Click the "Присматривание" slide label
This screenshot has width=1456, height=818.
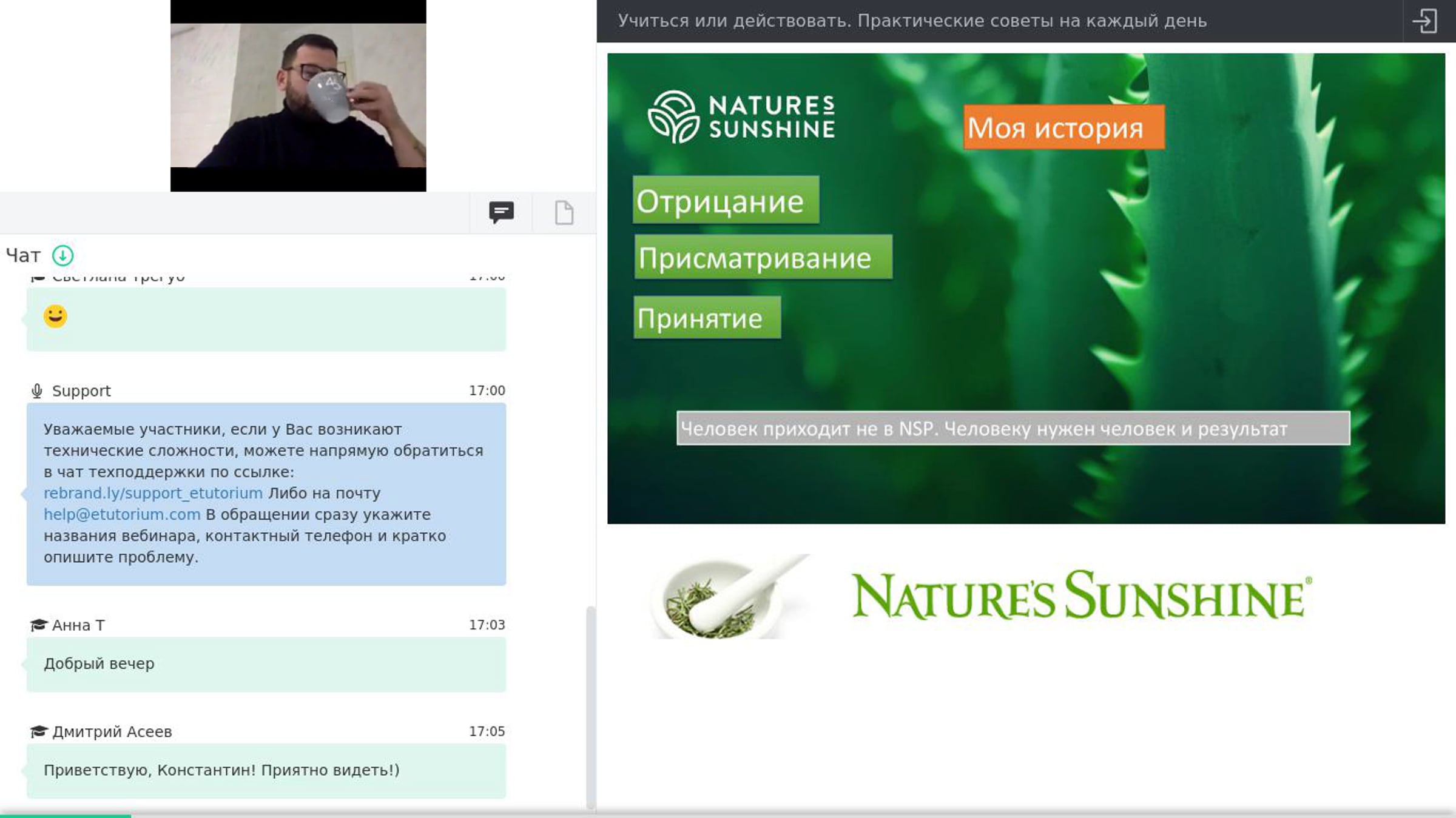(763, 257)
